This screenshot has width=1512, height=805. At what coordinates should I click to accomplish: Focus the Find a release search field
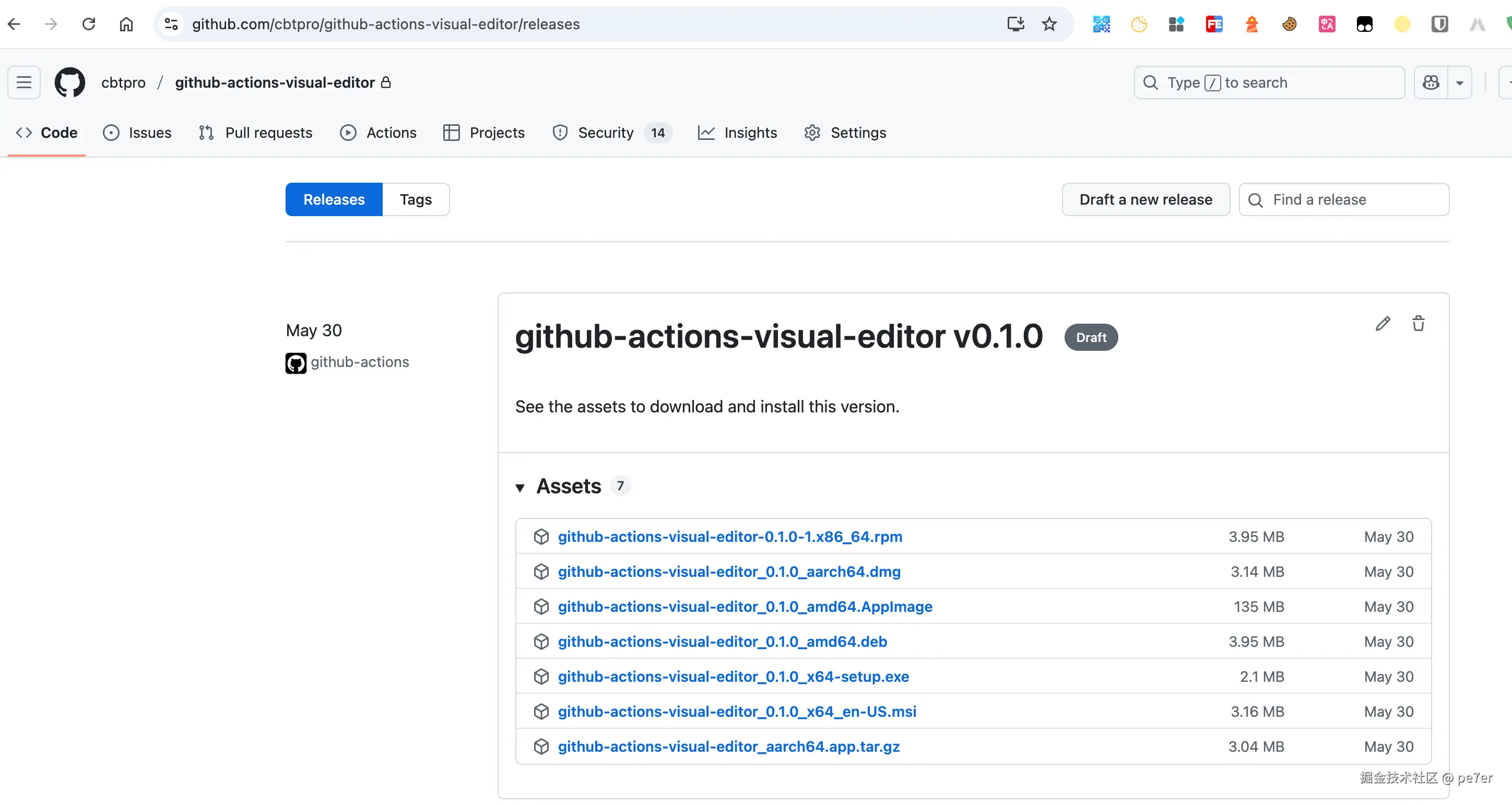(1344, 199)
